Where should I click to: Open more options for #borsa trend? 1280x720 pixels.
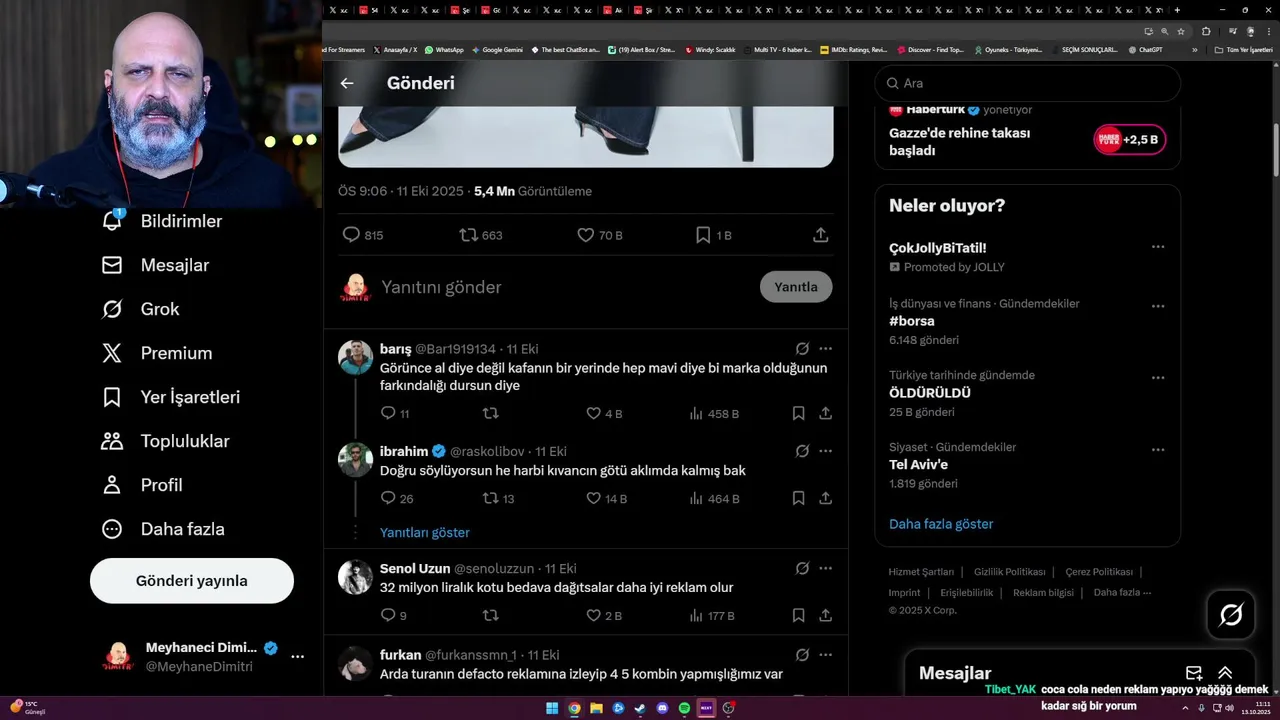[1158, 306]
